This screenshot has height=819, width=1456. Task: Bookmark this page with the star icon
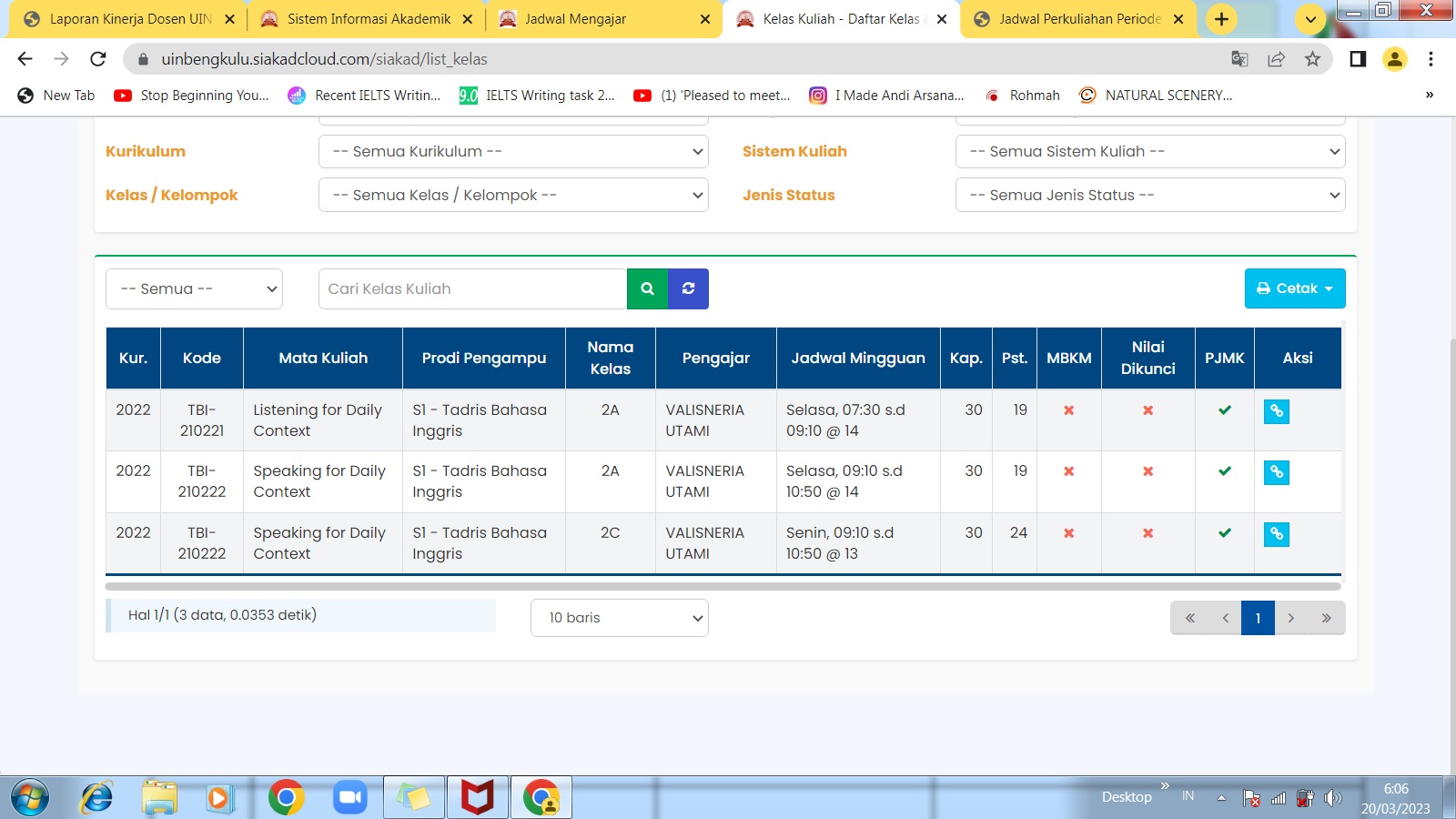click(1312, 59)
